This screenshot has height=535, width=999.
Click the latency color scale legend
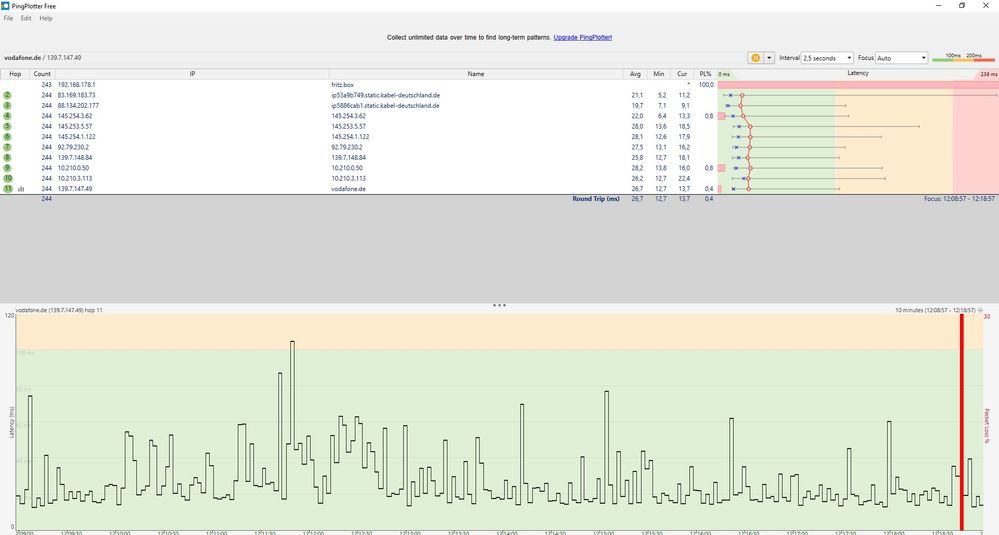[x=963, y=57]
